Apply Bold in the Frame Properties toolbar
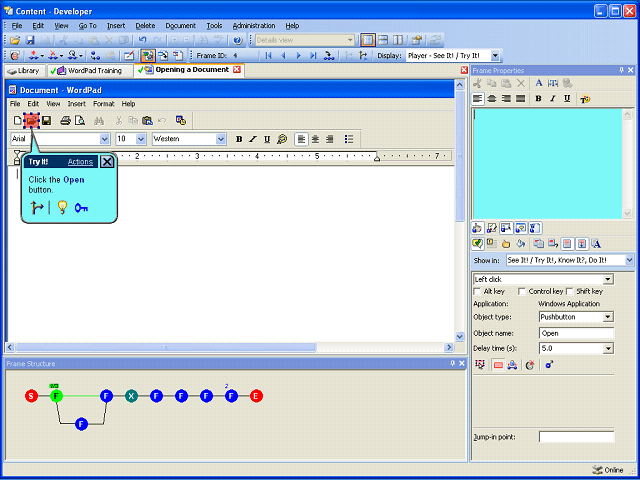The height and width of the screenshot is (480, 640). (x=538, y=99)
